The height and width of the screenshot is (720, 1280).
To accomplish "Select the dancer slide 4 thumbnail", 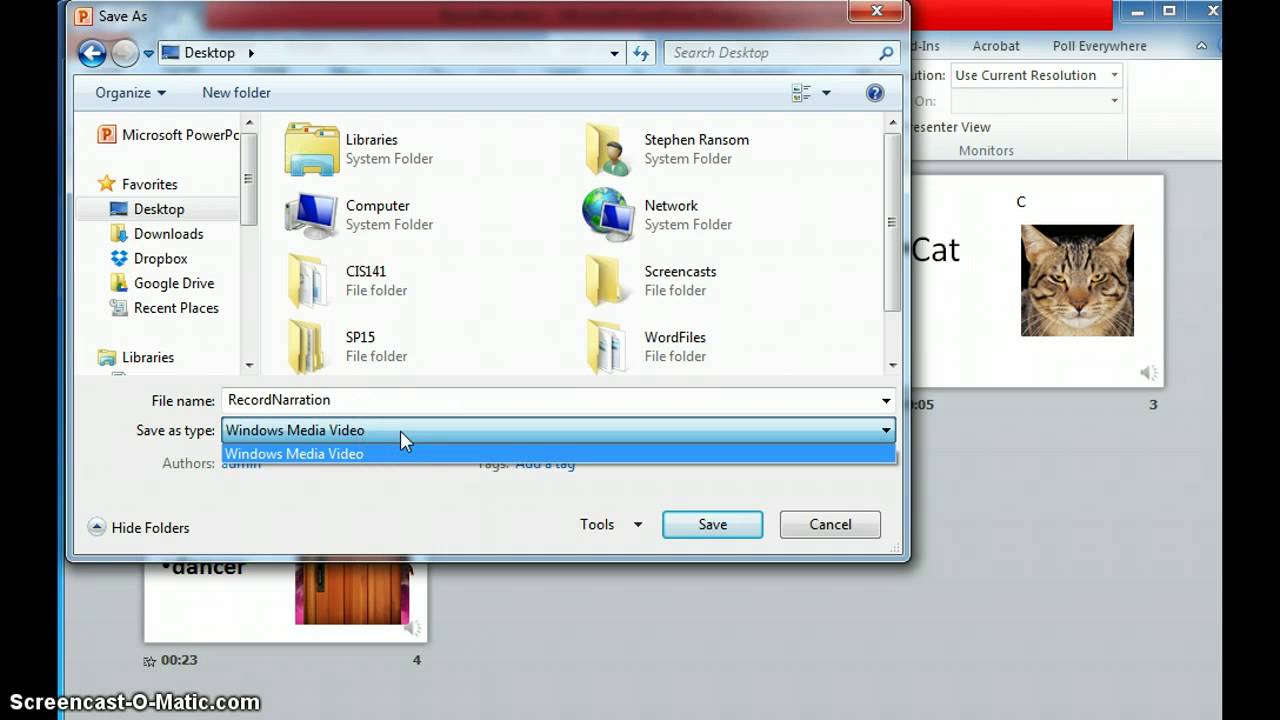I will pyautogui.click(x=285, y=598).
